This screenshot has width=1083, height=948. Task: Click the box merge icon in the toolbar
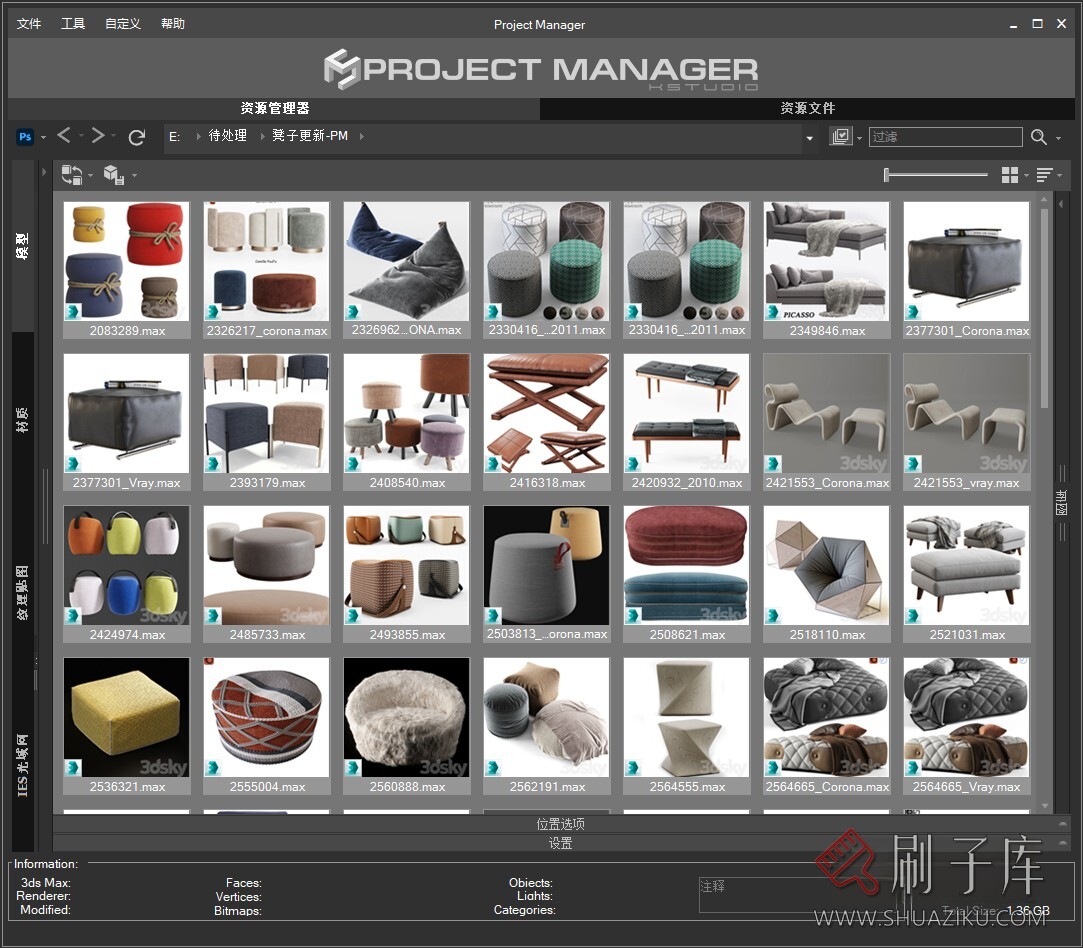coord(113,176)
